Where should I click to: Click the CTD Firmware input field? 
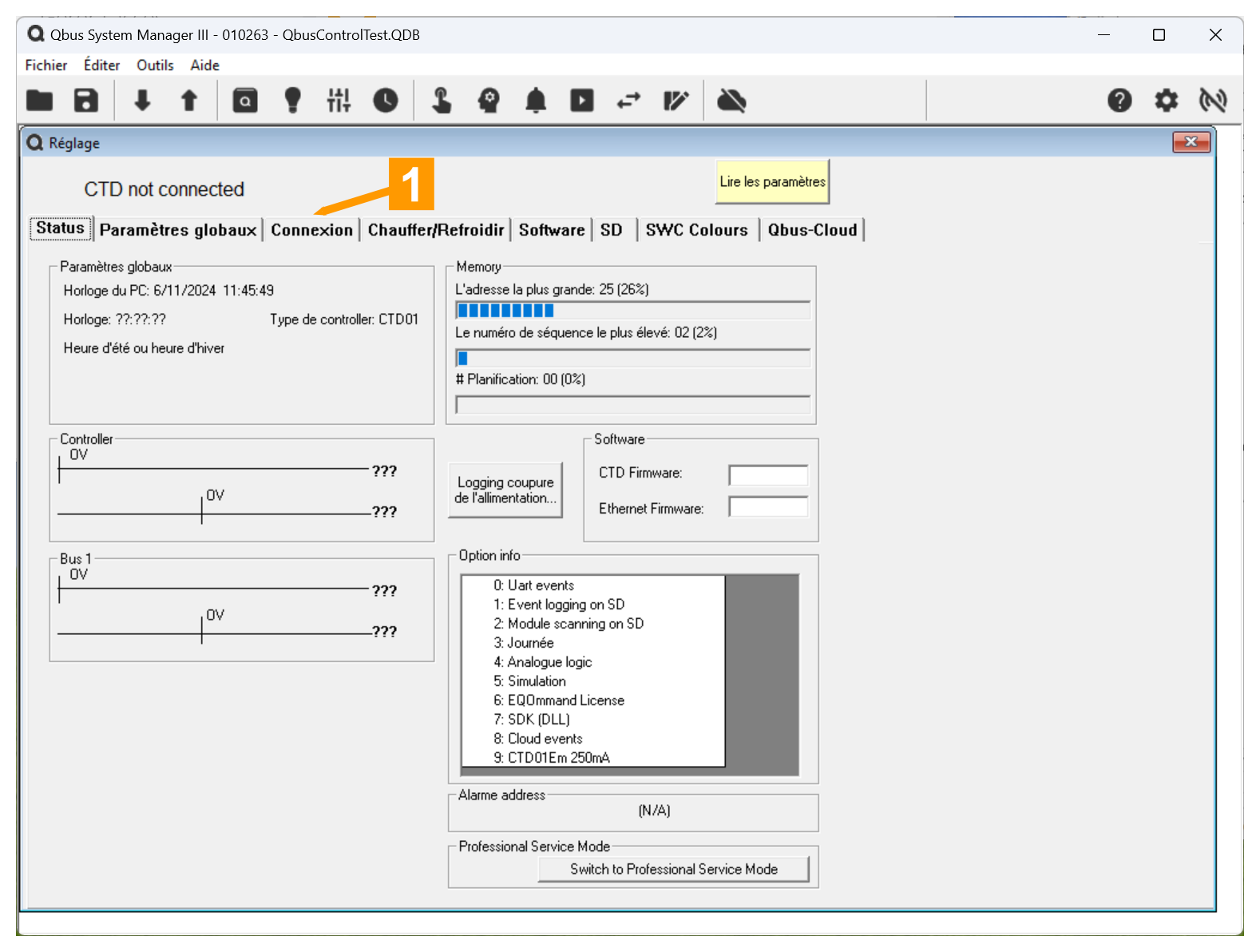[768, 475]
